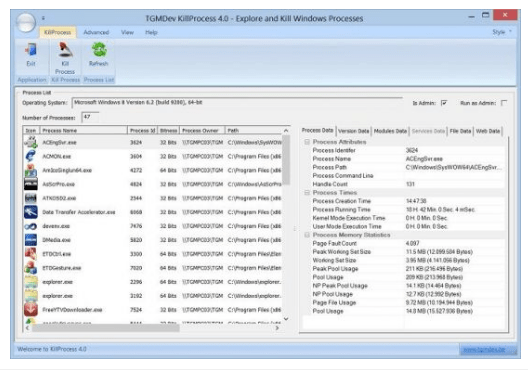This screenshot has height=370, width=528.
Task: Refresh the process list
Action: [99, 49]
